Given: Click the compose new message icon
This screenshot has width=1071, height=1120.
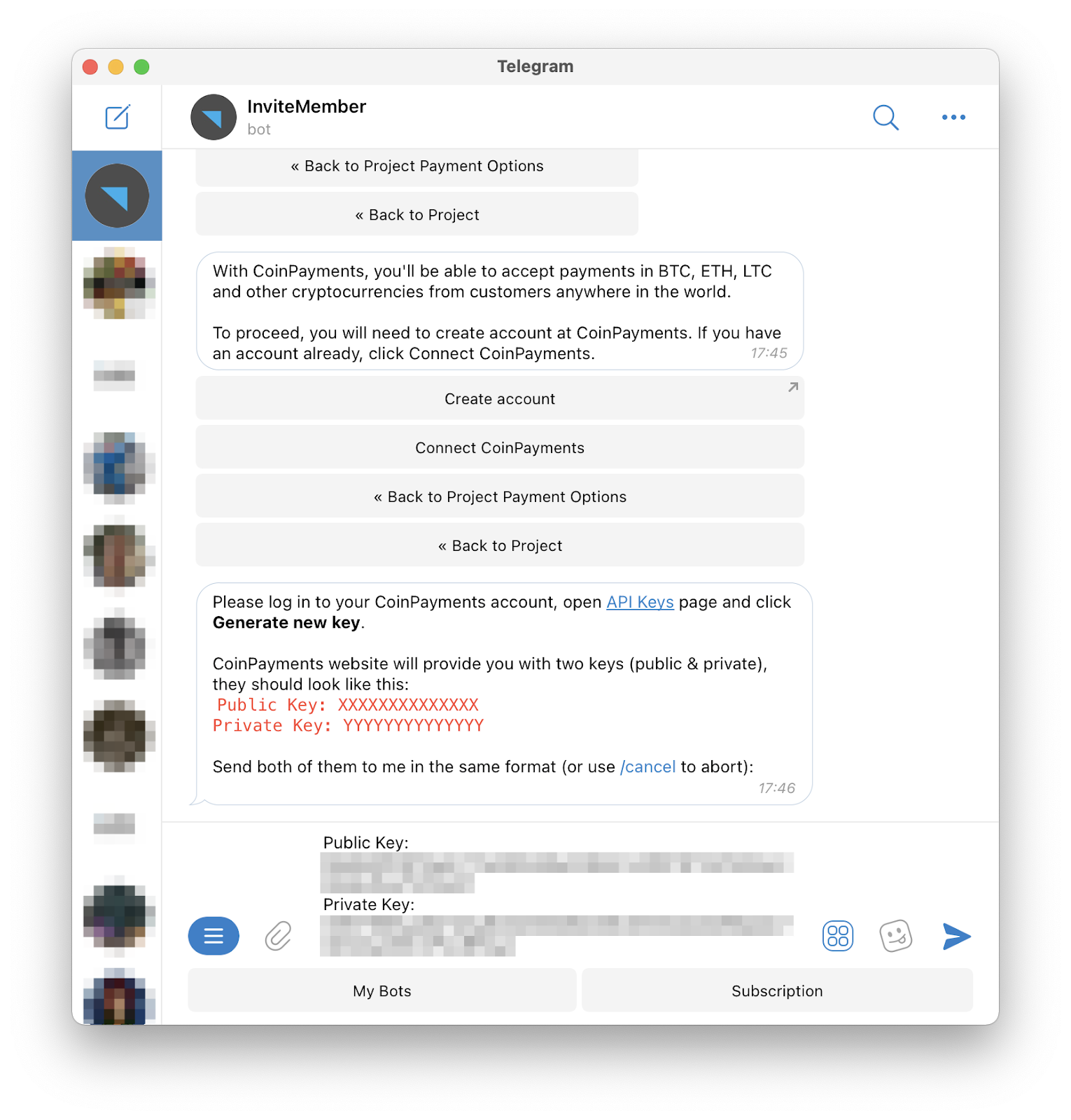Looking at the screenshot, I should 118,117.
